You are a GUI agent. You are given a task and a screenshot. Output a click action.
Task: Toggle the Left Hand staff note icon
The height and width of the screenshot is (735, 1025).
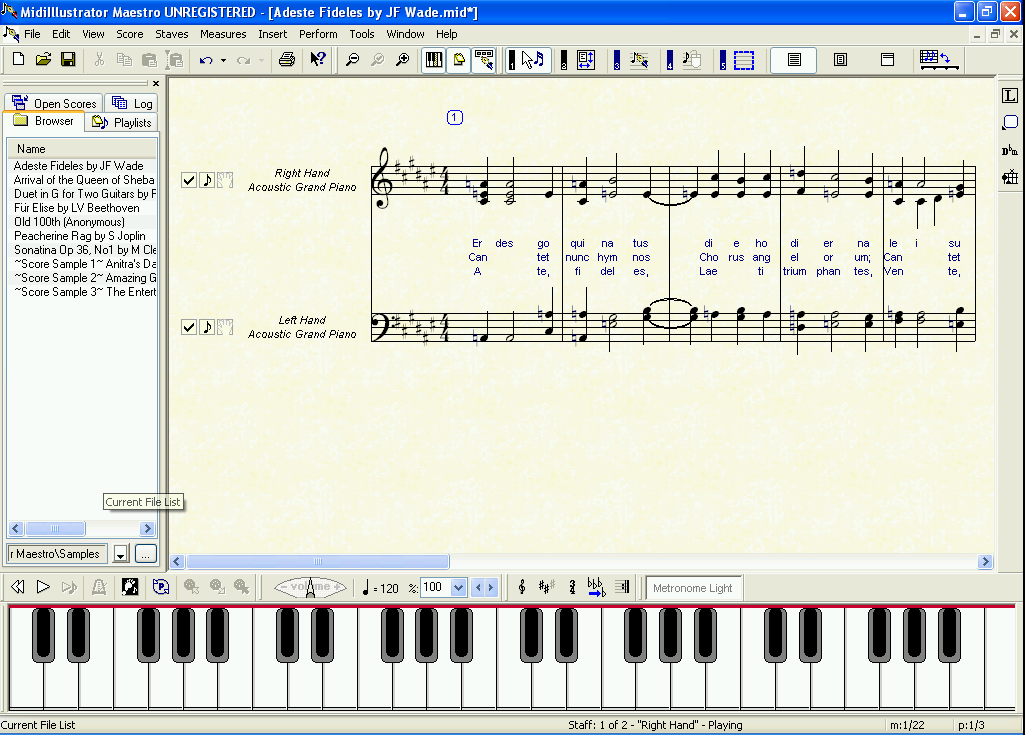207,326
